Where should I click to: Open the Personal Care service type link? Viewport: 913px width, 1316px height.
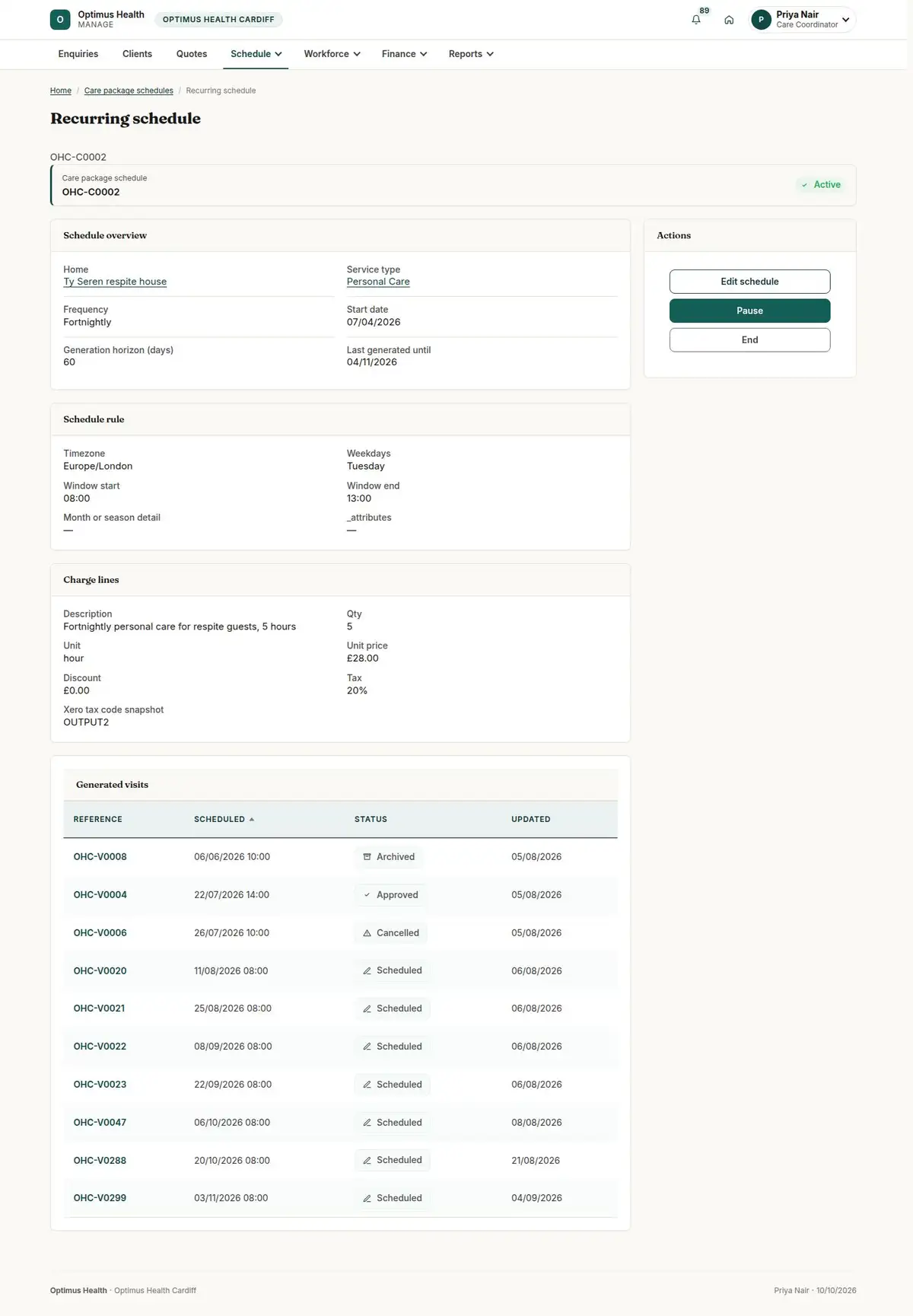pyautogui.click(x=378, y=282)
